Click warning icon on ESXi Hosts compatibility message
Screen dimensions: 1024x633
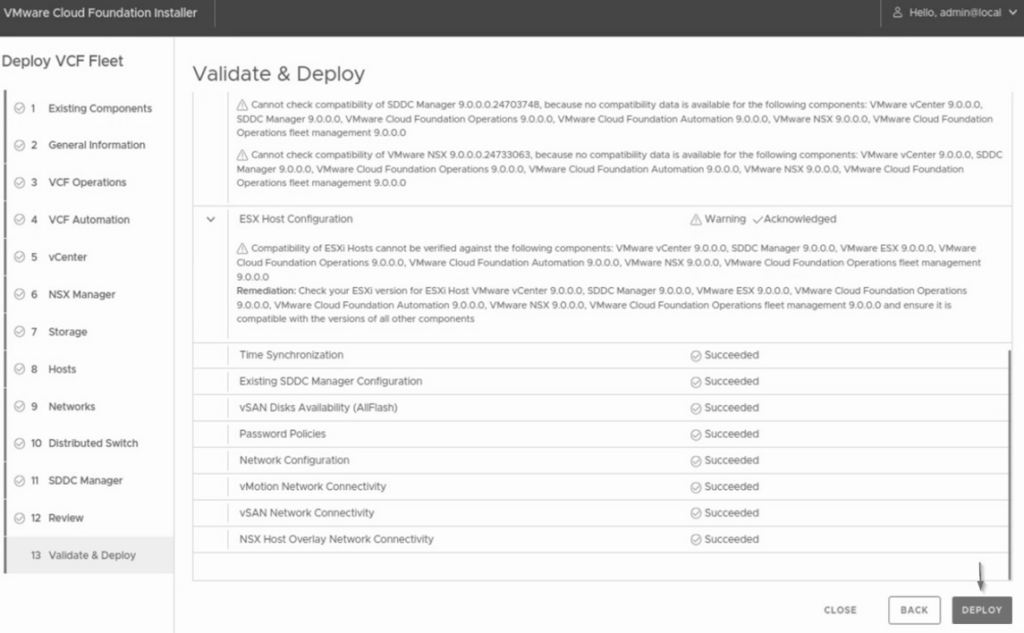click(242, 248)
